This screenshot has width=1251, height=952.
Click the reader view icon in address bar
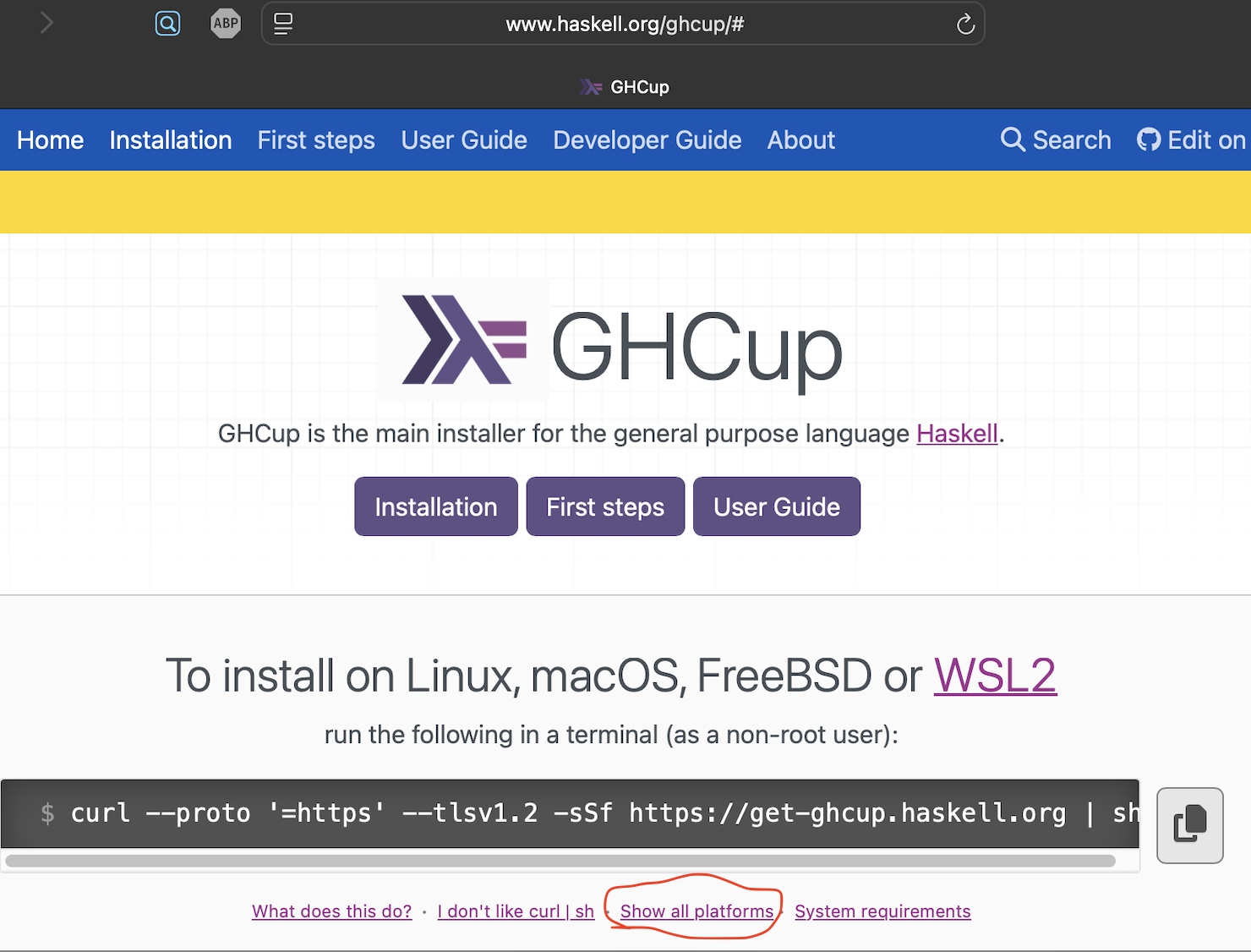pyautogui.click(x=283, y=24)
